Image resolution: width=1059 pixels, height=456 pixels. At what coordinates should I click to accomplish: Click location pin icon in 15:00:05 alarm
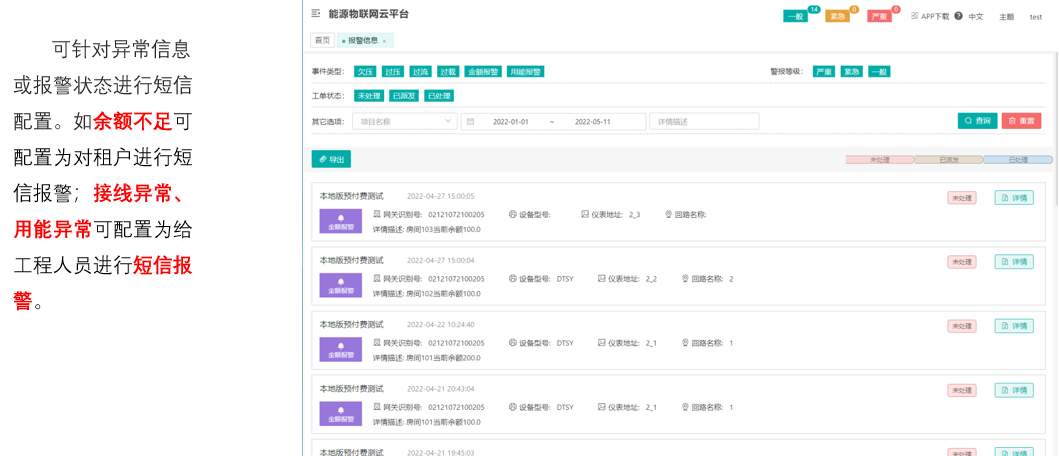pos(669,214)
